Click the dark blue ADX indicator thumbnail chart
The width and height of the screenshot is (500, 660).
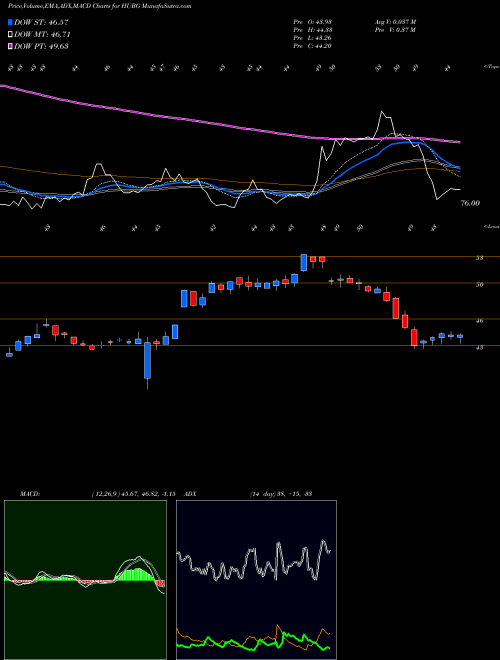coord(256,580)
